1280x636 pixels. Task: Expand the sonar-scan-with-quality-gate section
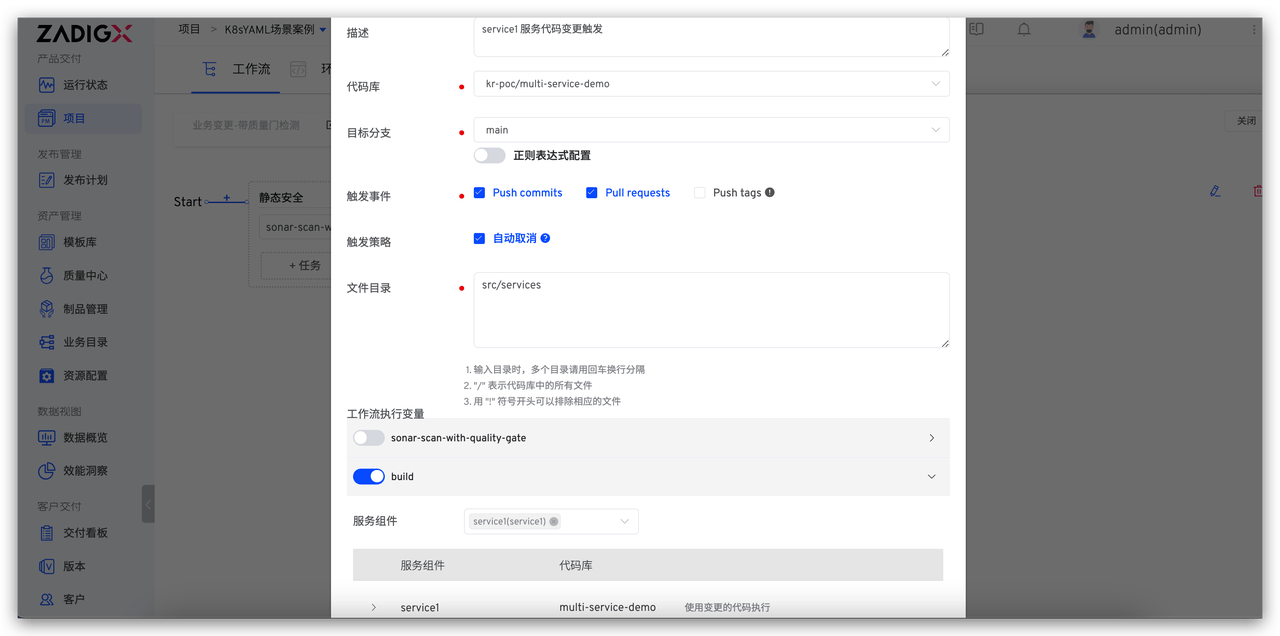(930, 437)
